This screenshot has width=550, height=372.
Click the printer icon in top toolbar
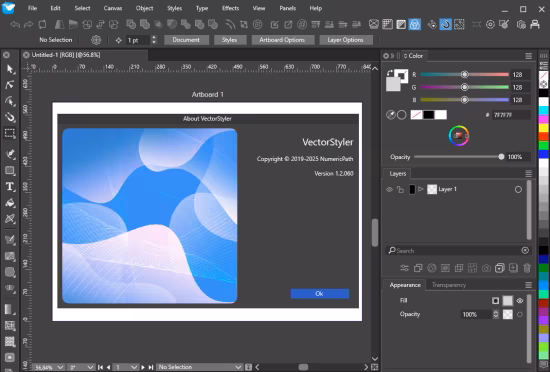point(535,25)
